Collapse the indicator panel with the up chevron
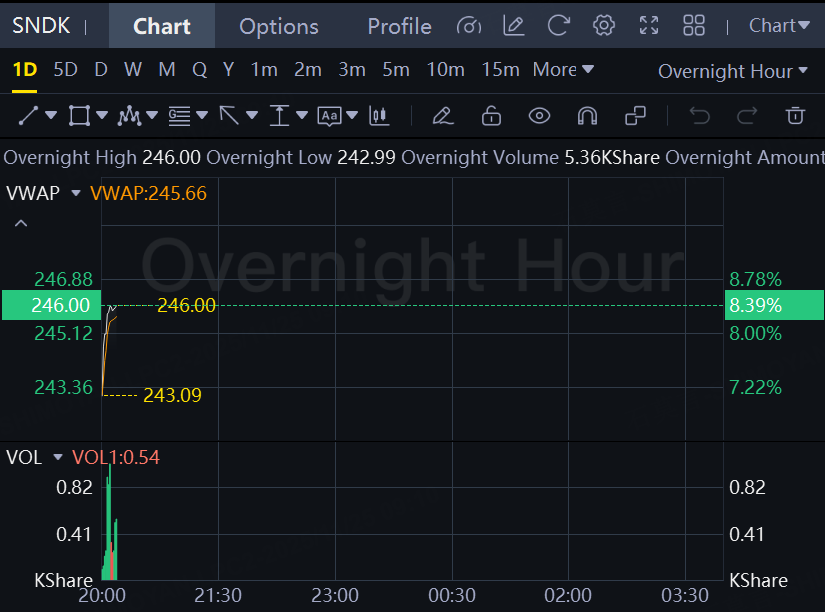This screenshot has width=825, height=612. tap(19, 224)
